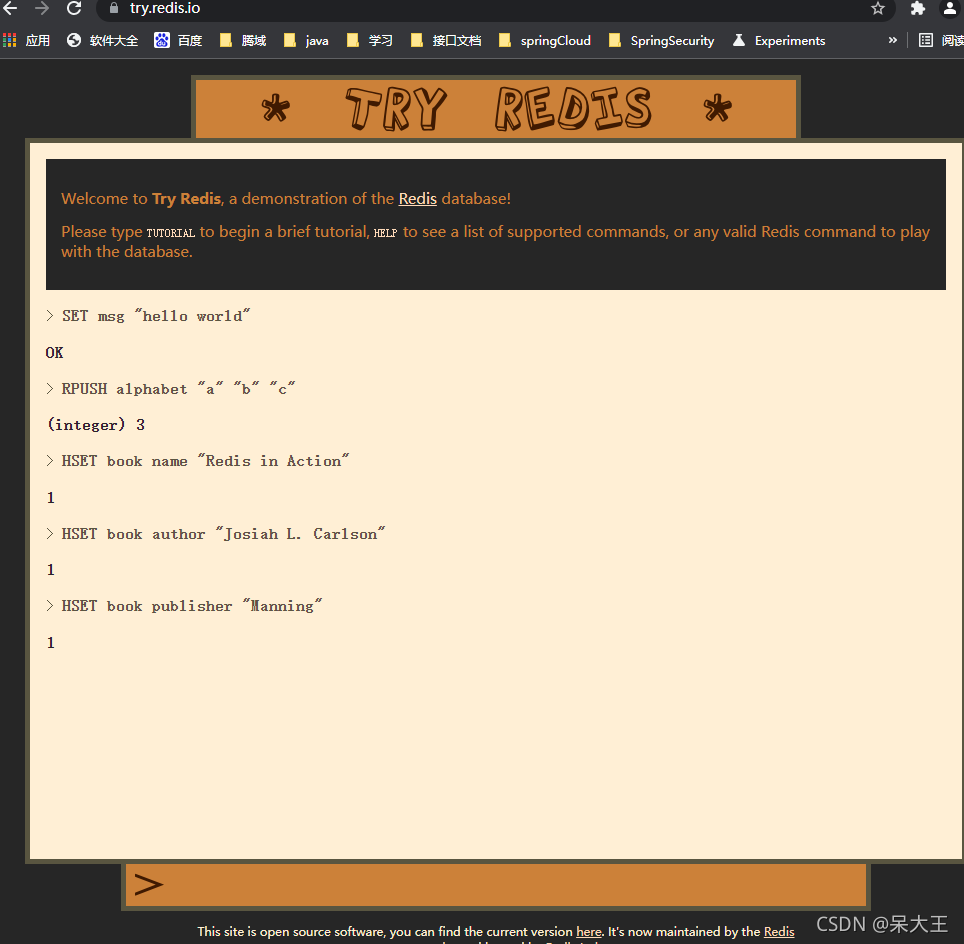
Task: Click TUTORIAL in the welcome text
Action: coord(170,233)
